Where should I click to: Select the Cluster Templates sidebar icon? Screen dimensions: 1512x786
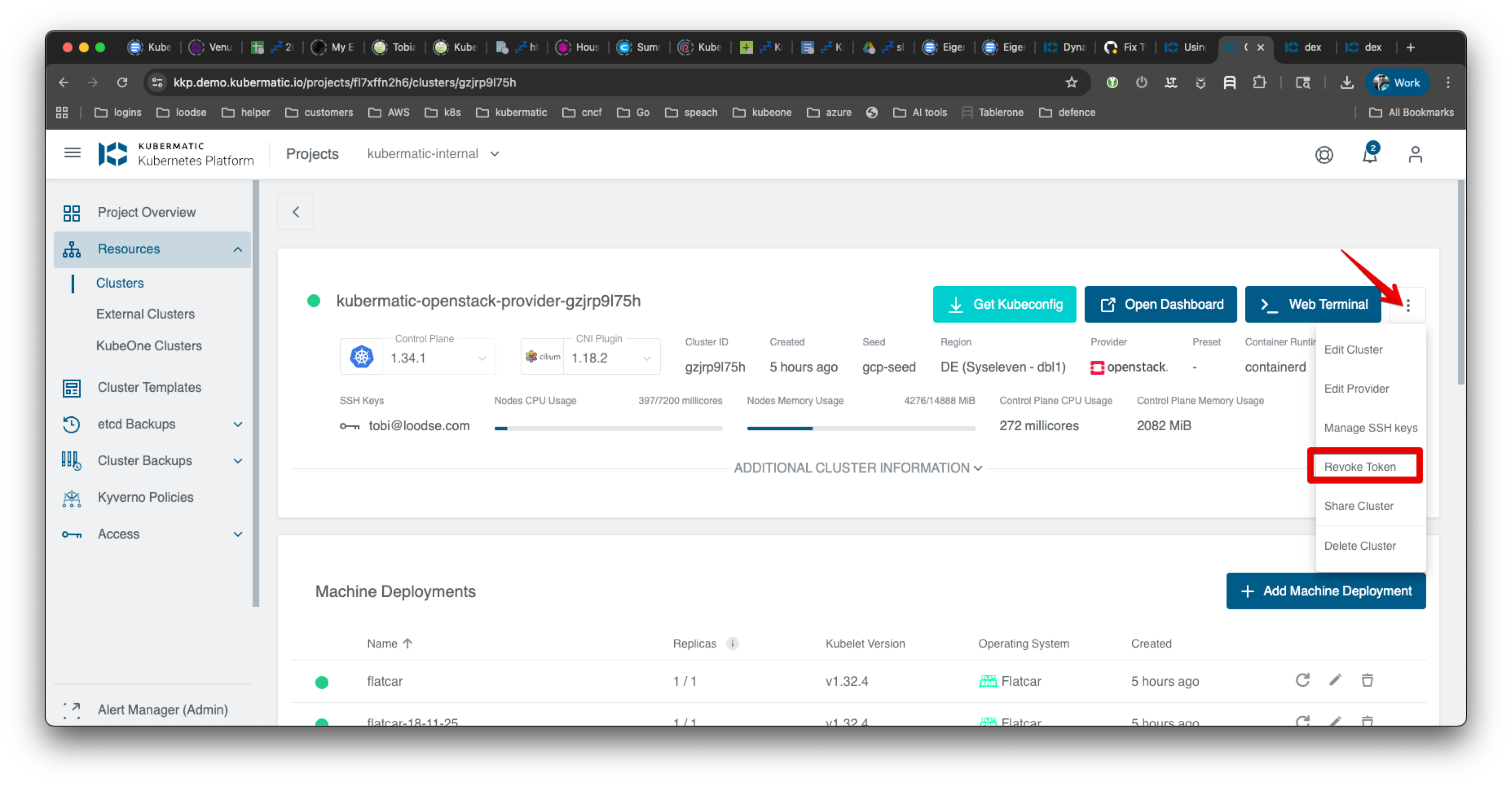coord(71,387)
